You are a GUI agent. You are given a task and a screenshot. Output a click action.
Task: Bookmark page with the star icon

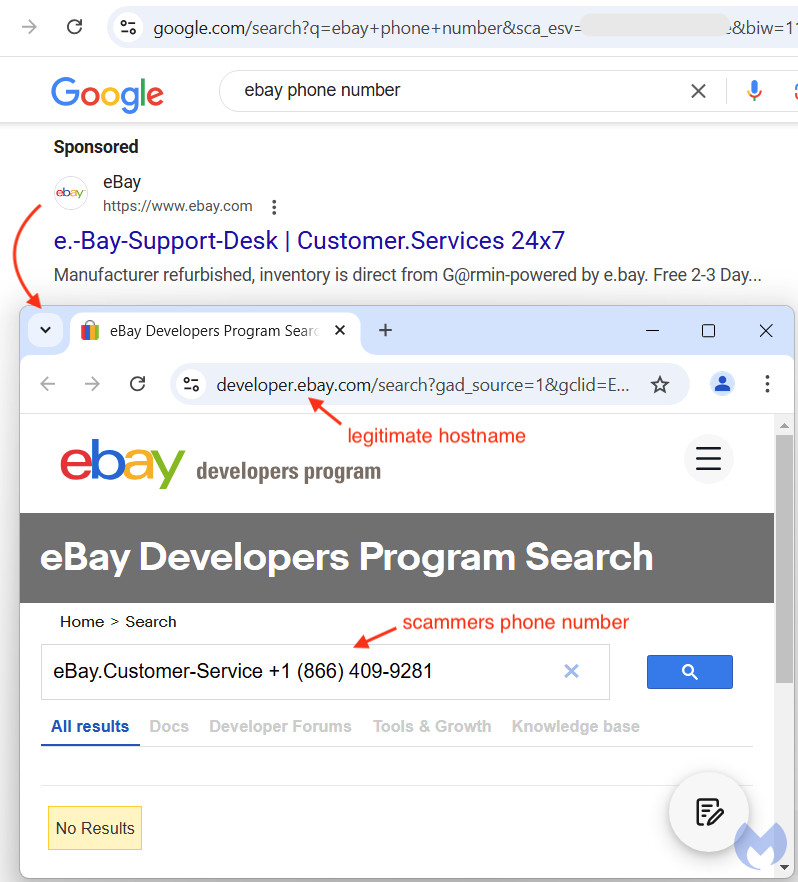[660, 385]
